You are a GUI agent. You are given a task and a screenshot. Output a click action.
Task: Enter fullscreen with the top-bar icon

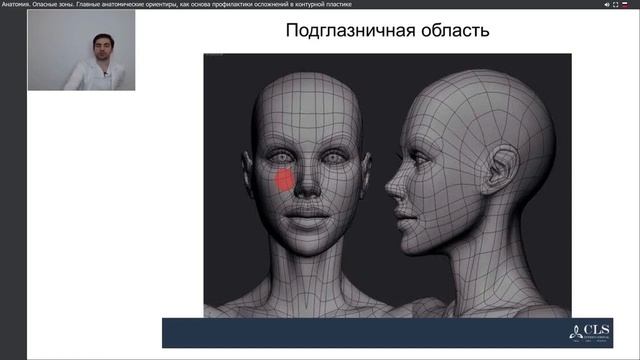point(616,4)
